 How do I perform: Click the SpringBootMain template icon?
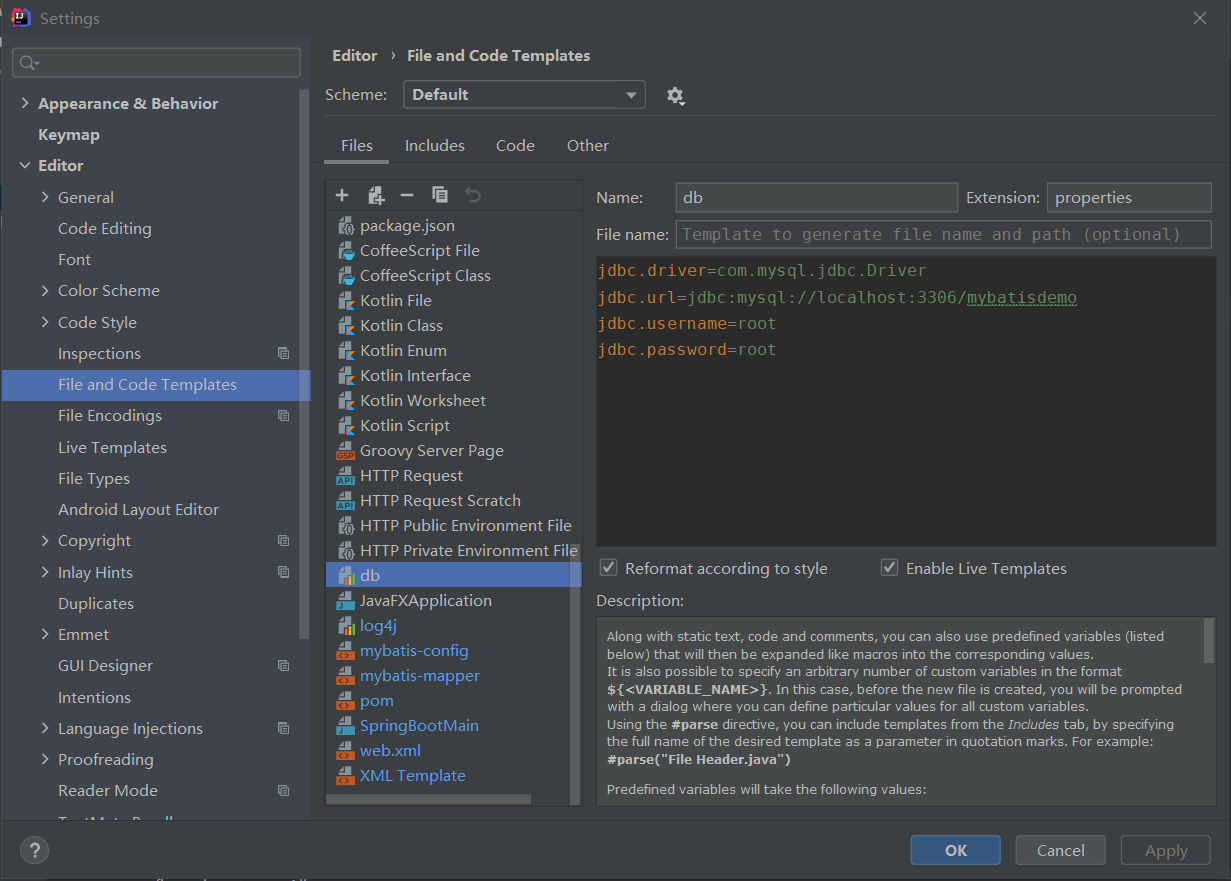tap(345, 726)
